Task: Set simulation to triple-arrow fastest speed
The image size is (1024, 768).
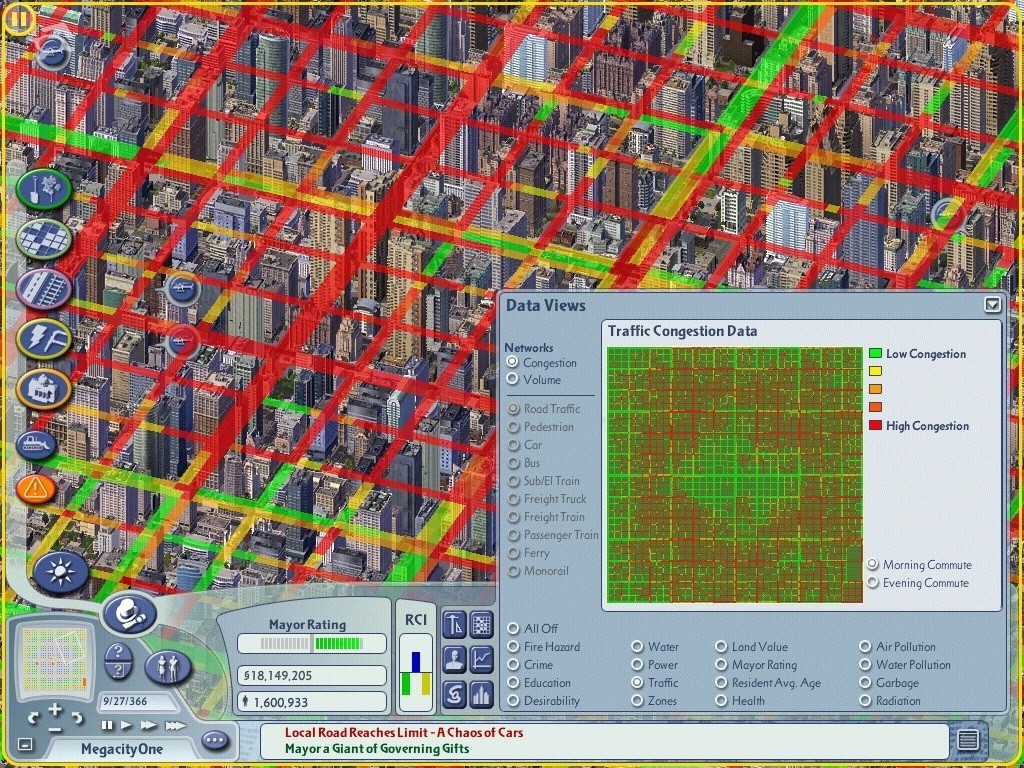Action: pos(175,725)
